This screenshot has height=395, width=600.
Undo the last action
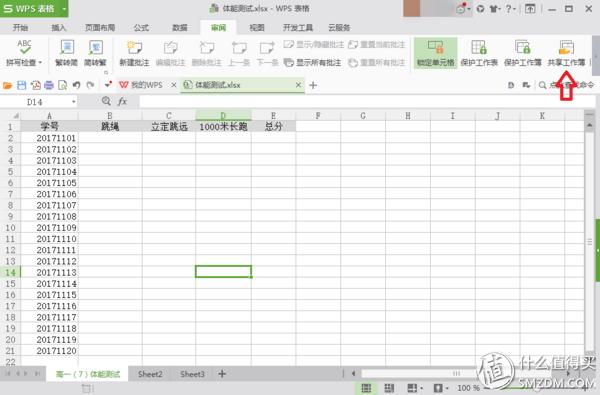coord(76,85)
